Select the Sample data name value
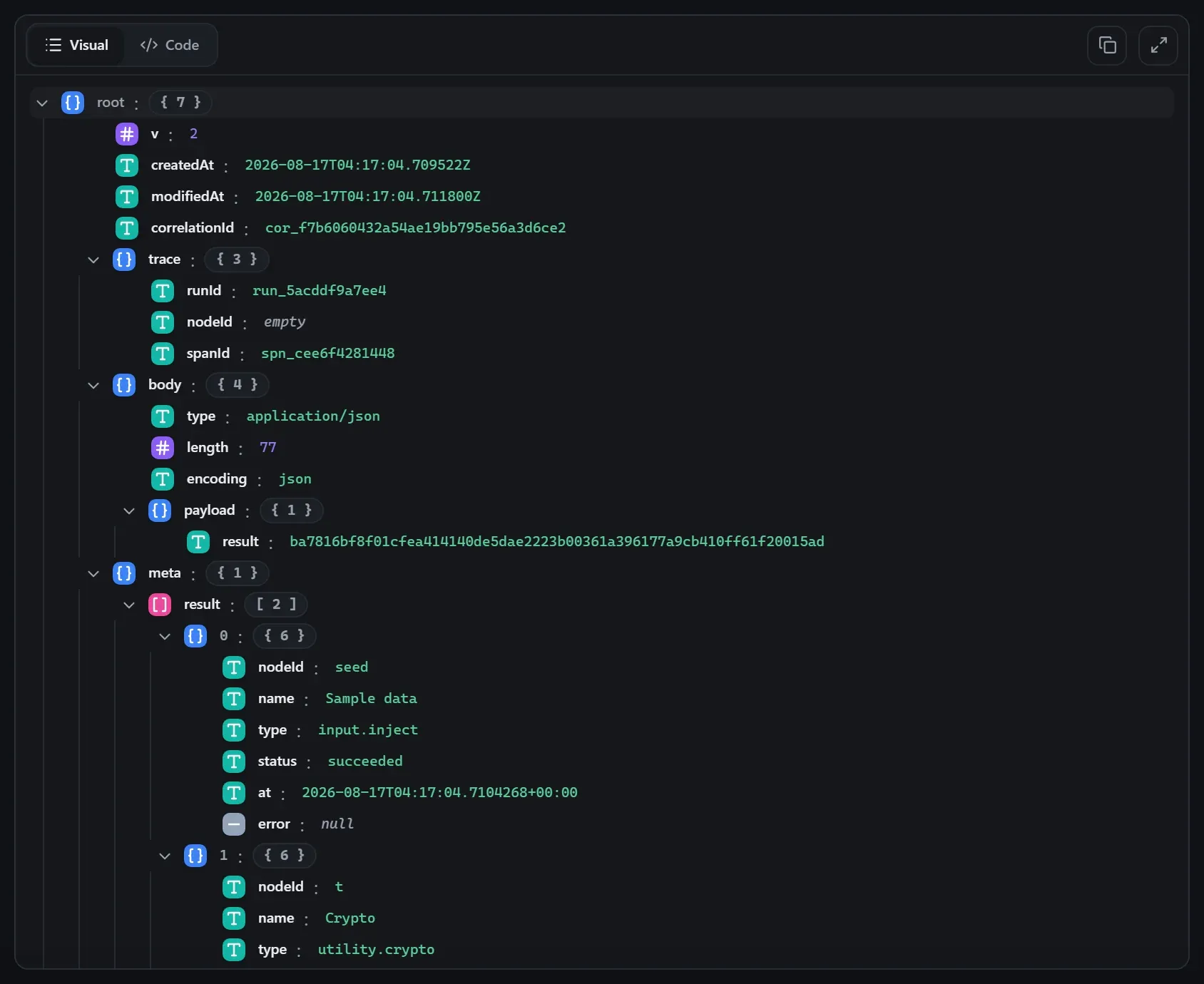The image size is (1204, 984). tap(372, 699)
